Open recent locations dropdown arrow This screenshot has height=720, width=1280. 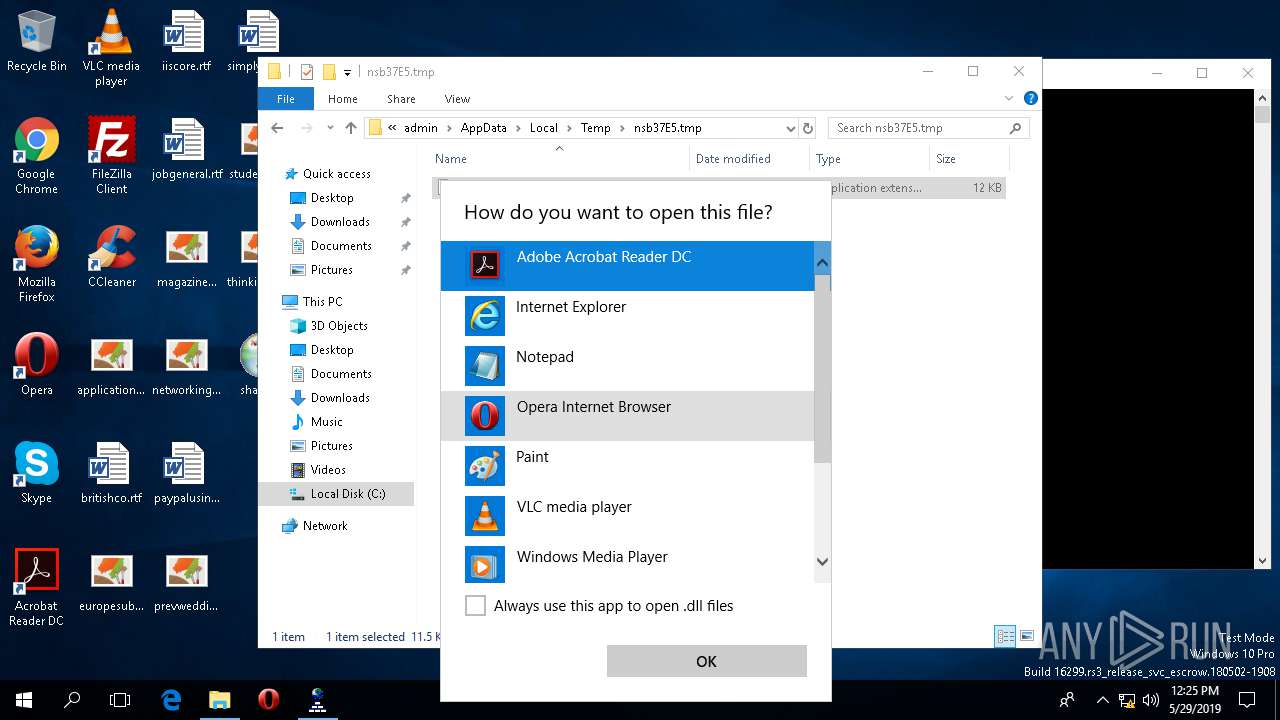[x=330, y=128]
